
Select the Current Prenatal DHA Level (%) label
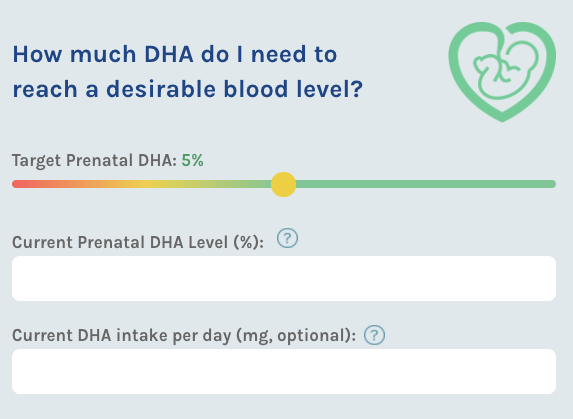coord(138,243)
